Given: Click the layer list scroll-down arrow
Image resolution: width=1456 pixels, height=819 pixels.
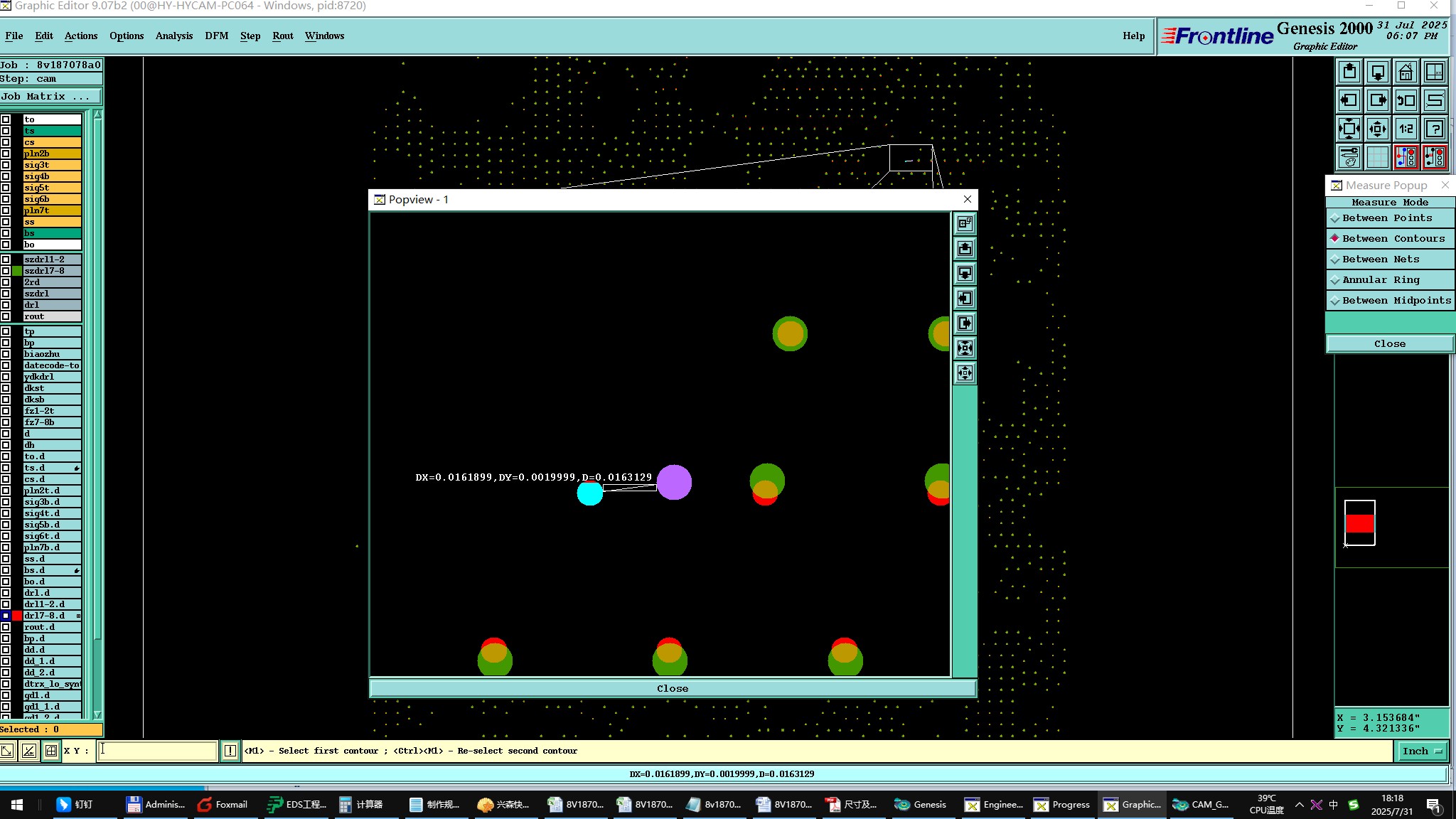Looking at the screenshot, I should [97, 715].
